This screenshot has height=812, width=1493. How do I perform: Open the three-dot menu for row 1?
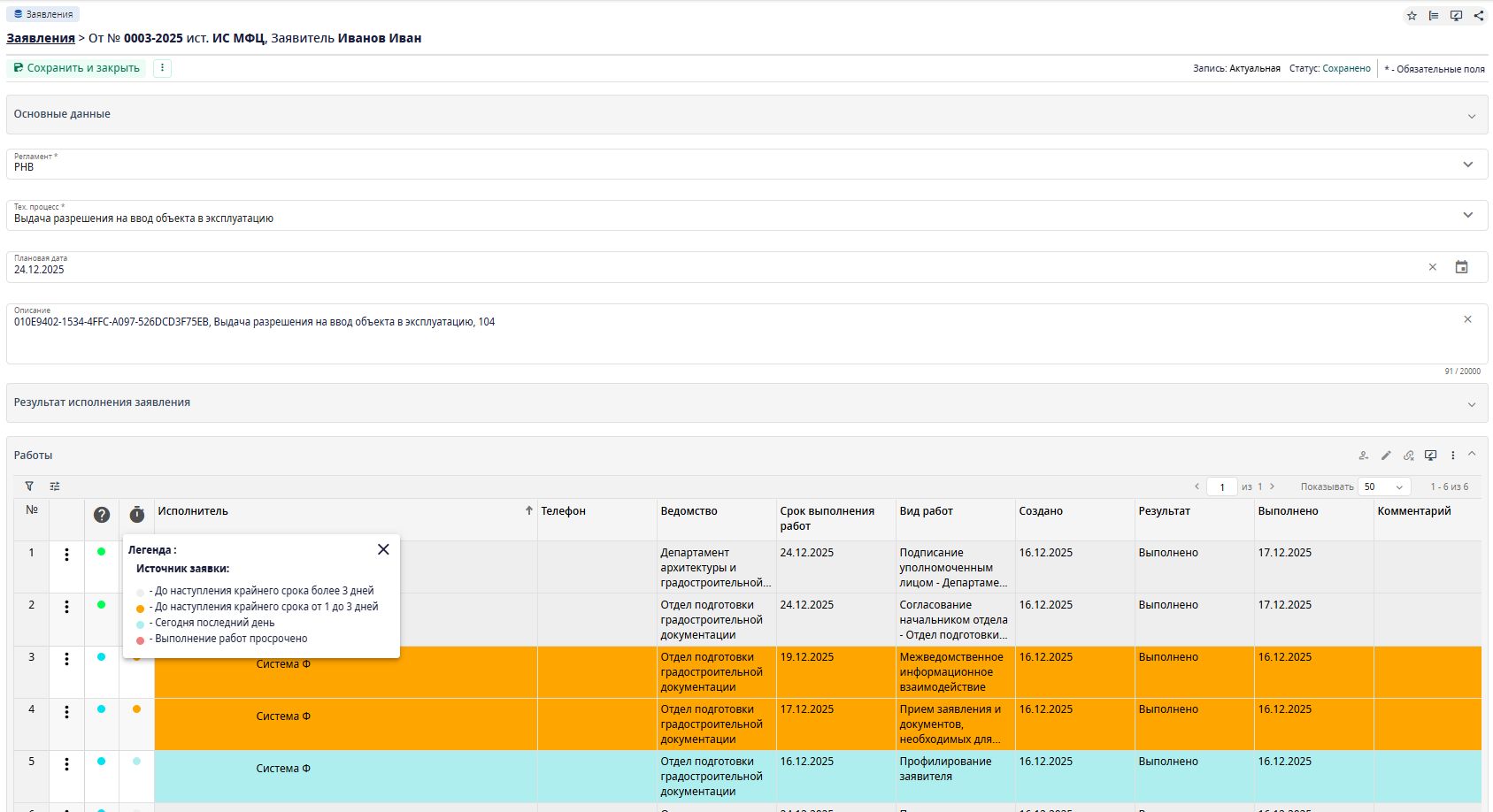point(66,555)
